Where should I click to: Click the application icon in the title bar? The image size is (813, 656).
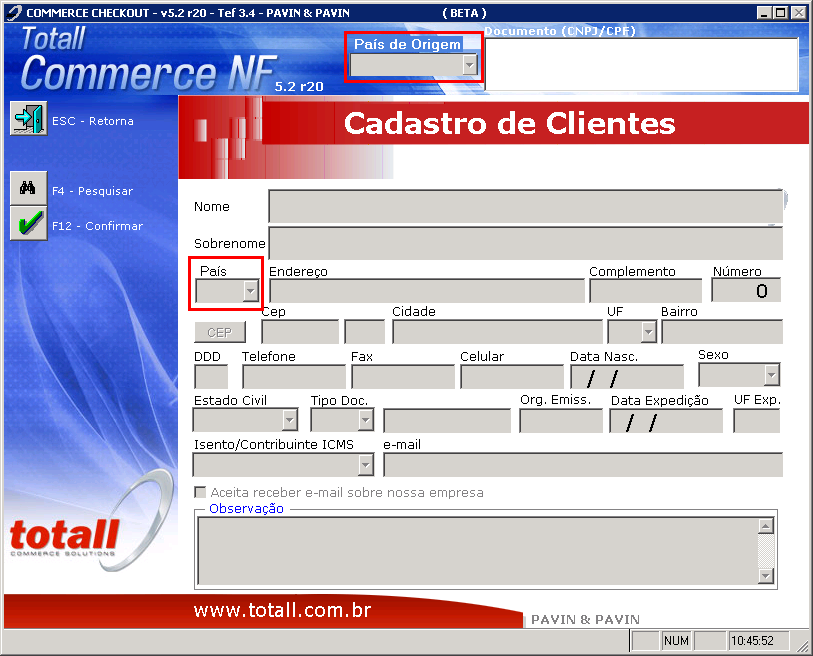tap(14, 12)
